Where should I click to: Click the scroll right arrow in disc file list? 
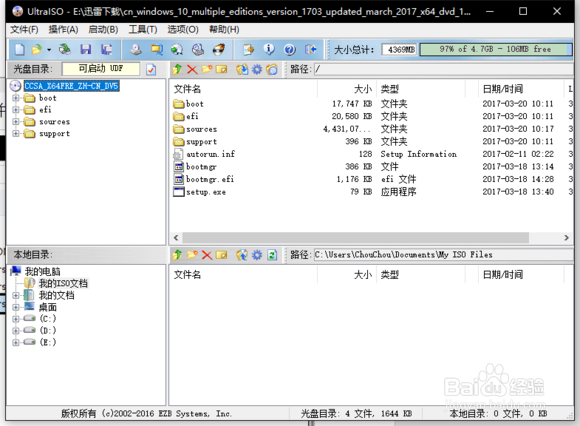pyautogui.click(x=566, y=237)
